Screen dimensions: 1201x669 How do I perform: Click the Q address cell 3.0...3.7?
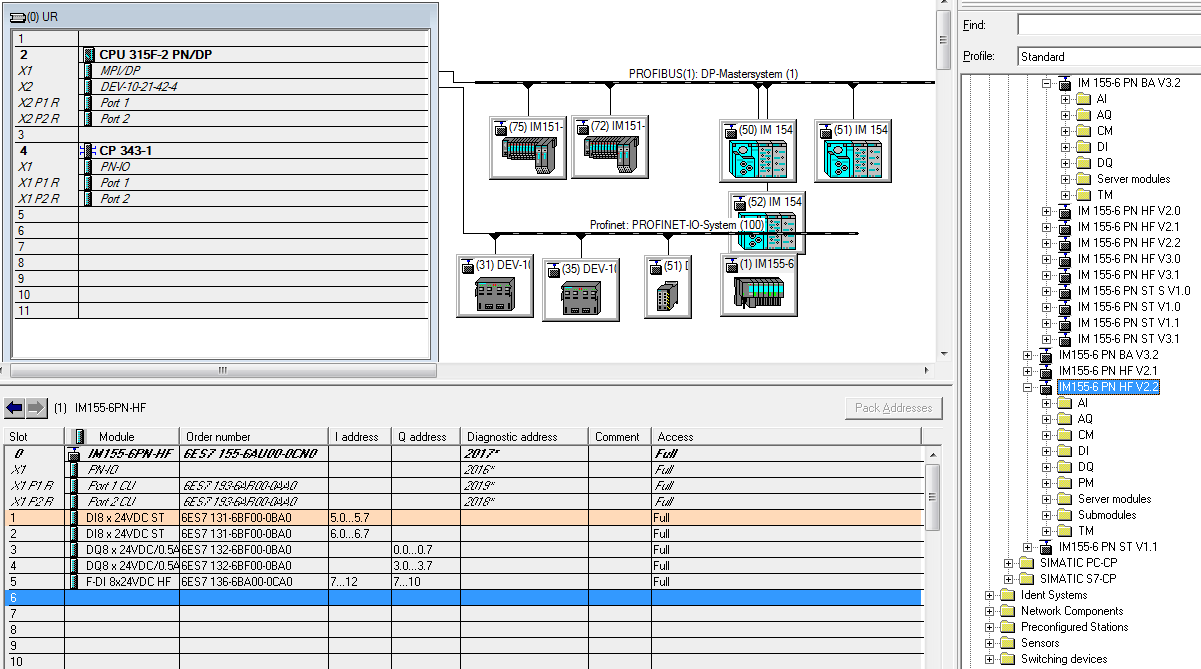426,565
